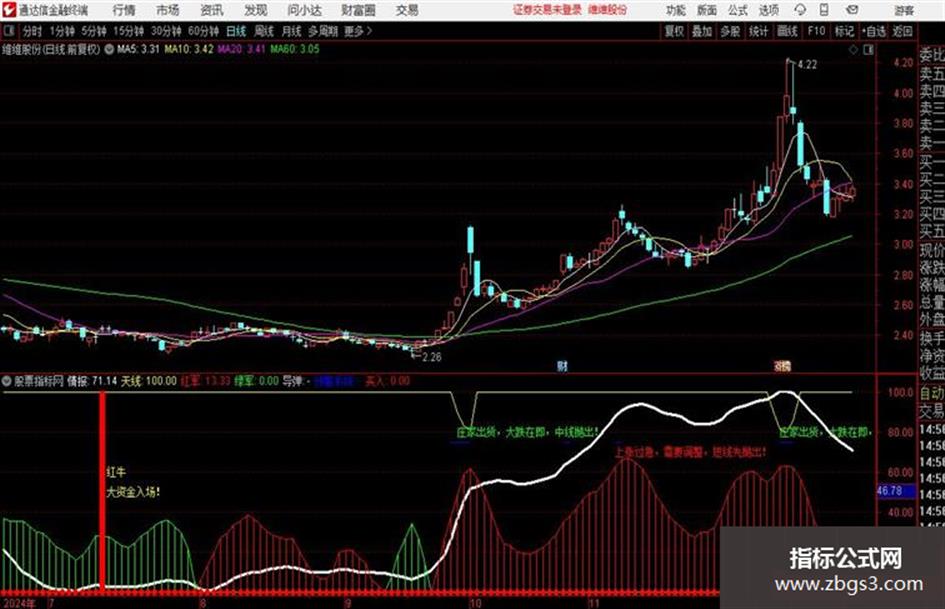The image size is (945, 609).
Task: Toggle 标记 marker on the stock
Action: tap(844, 31)
